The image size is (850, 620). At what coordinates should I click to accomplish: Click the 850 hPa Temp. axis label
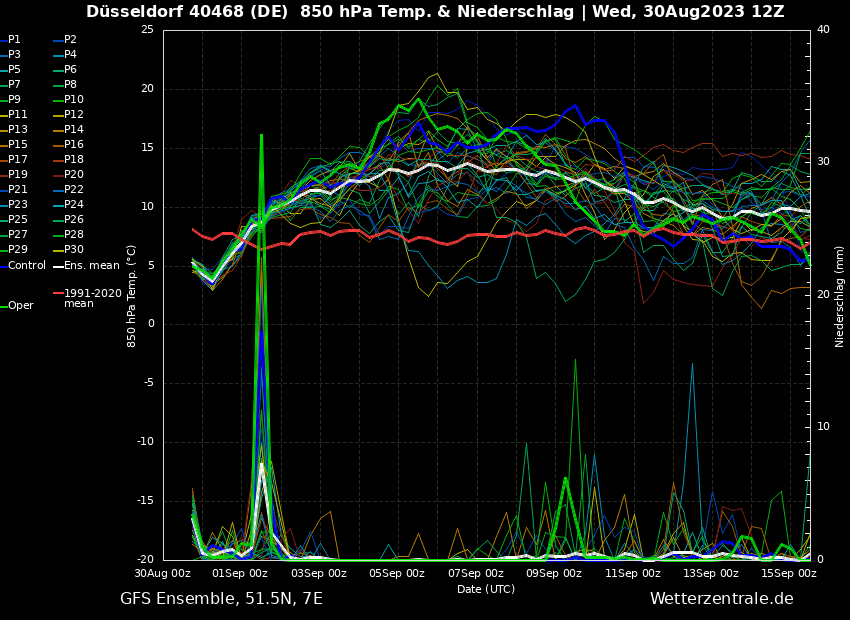[x=132, y=296]
